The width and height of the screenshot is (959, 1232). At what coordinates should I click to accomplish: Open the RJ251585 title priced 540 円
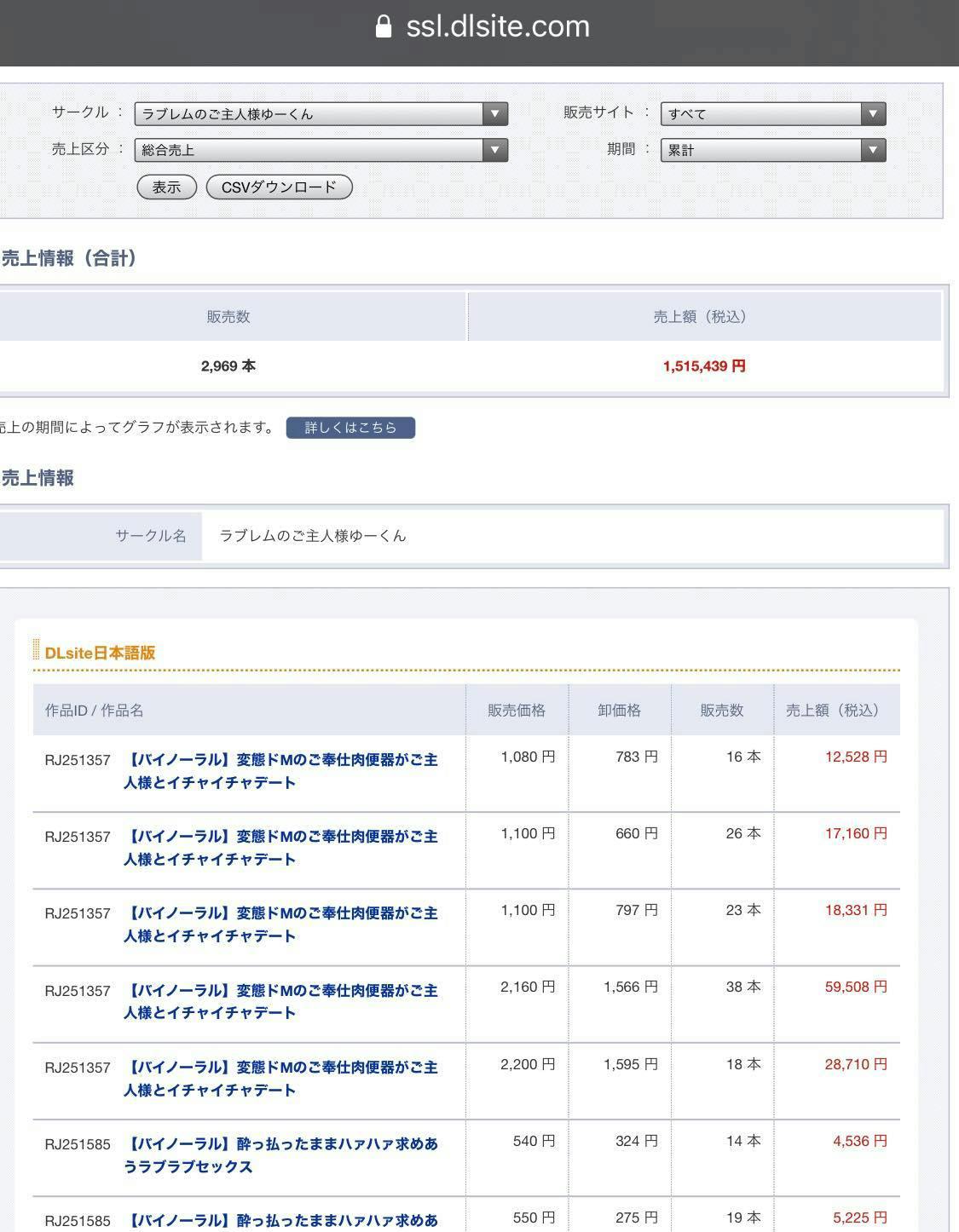pyautogui.click(x=281, y=1155)
